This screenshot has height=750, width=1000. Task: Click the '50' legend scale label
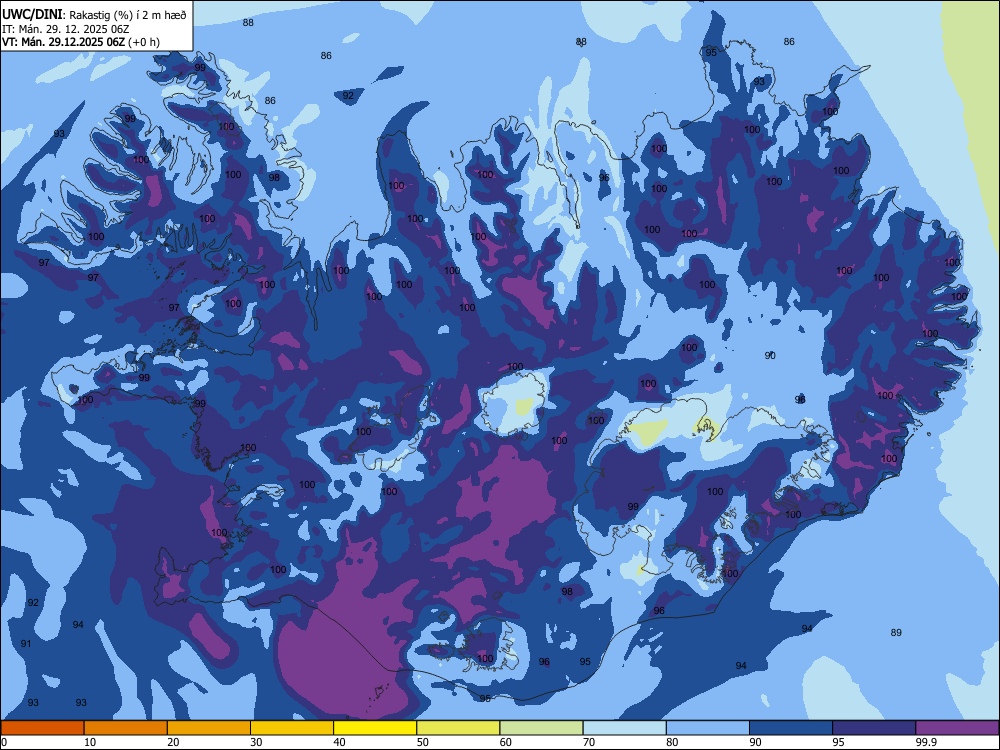point(423,742)
